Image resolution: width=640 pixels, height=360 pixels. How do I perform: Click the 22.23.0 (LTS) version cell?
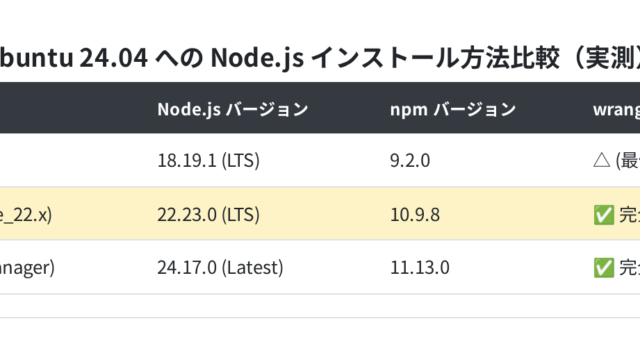point(209,215)
